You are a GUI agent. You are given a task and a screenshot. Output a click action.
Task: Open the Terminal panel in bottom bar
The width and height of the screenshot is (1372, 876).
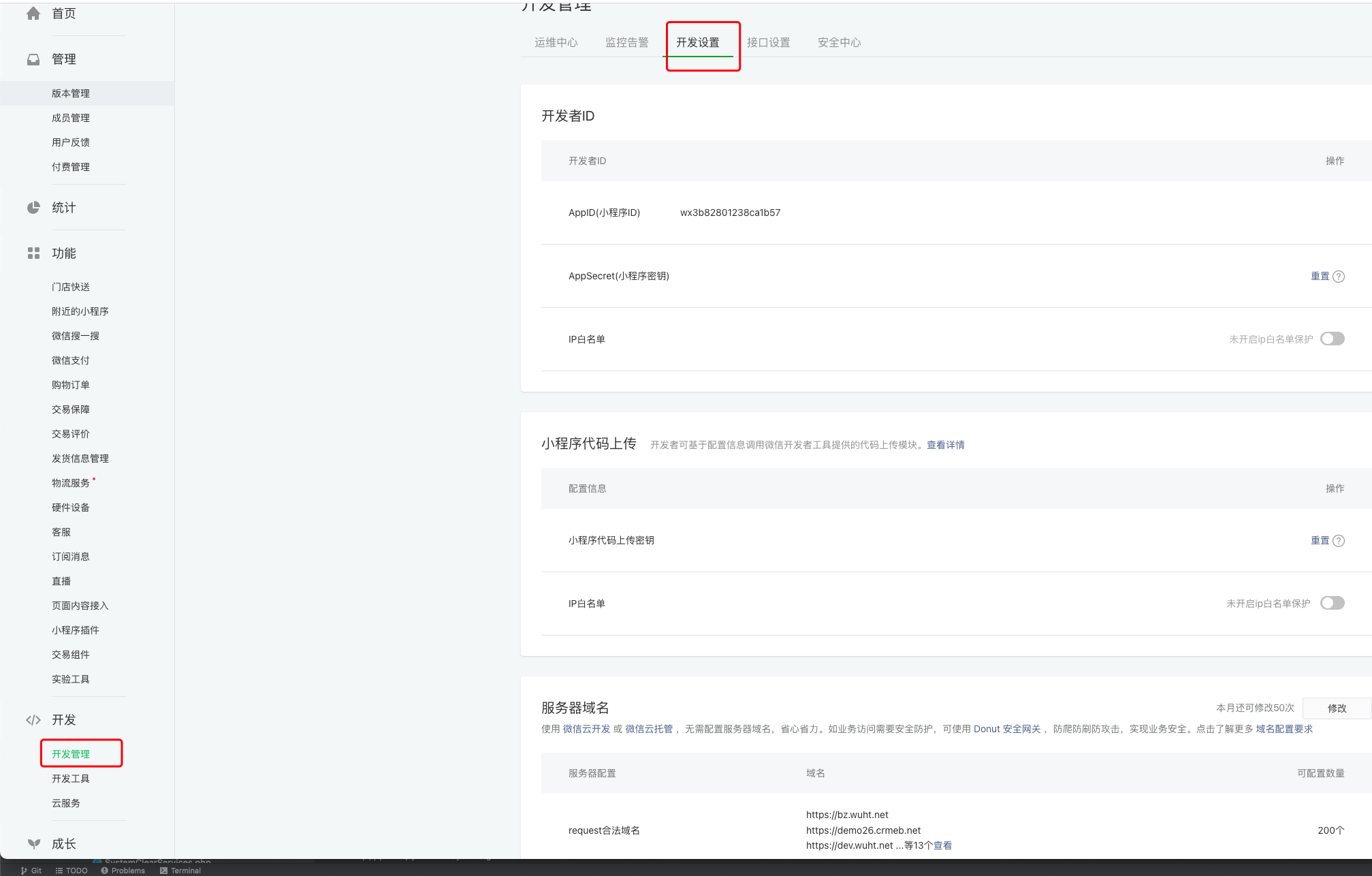[x=180, y=871]
